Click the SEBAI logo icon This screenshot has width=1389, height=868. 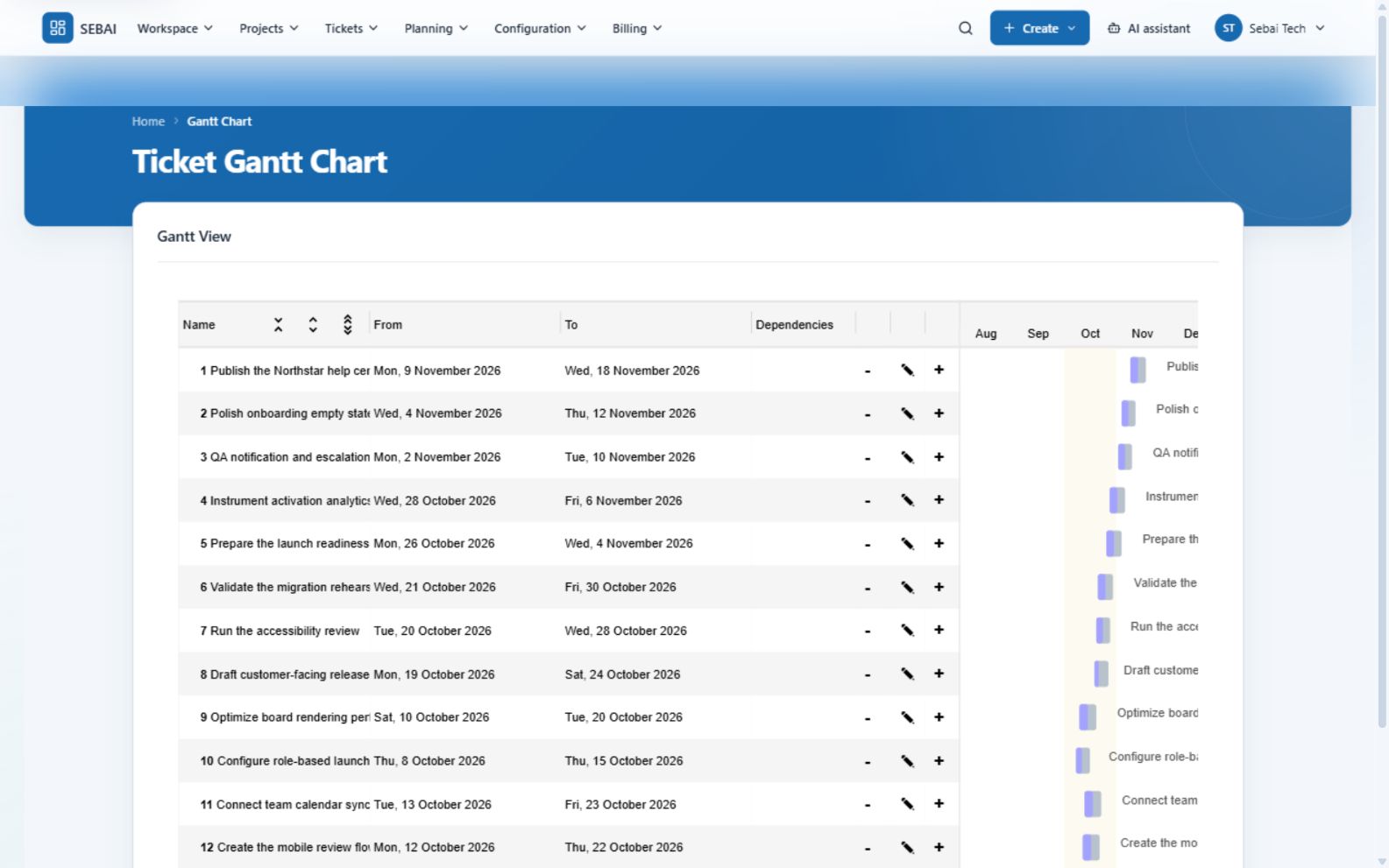tap(58, 28)
